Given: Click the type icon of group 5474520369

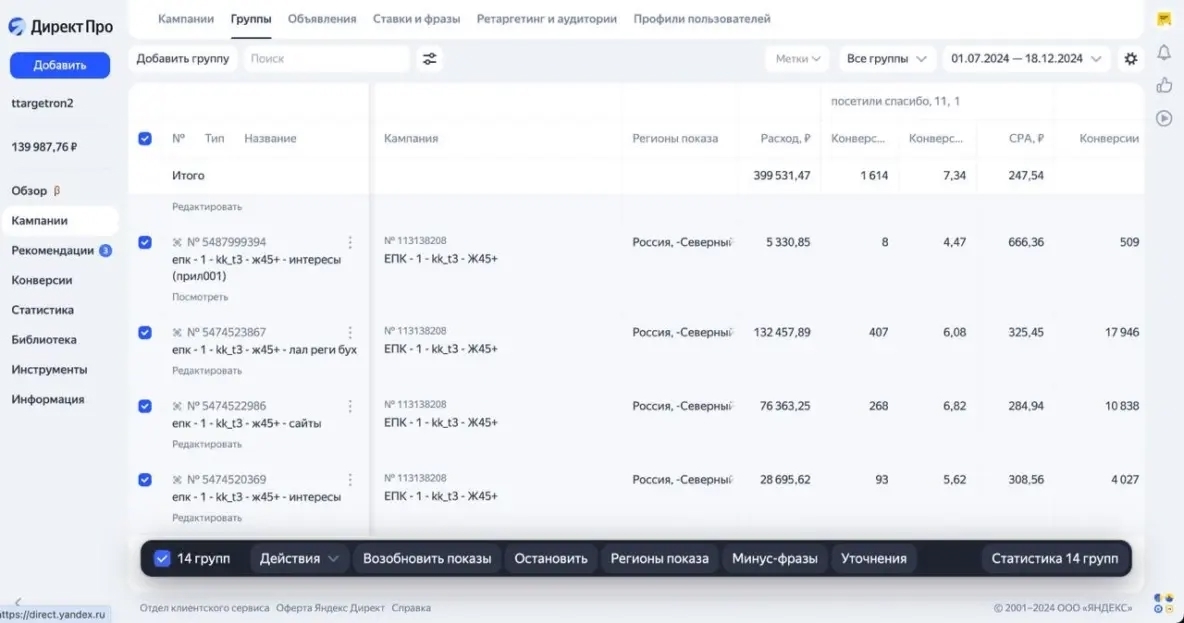Looking at the screenshot, I should coord(177,480).
